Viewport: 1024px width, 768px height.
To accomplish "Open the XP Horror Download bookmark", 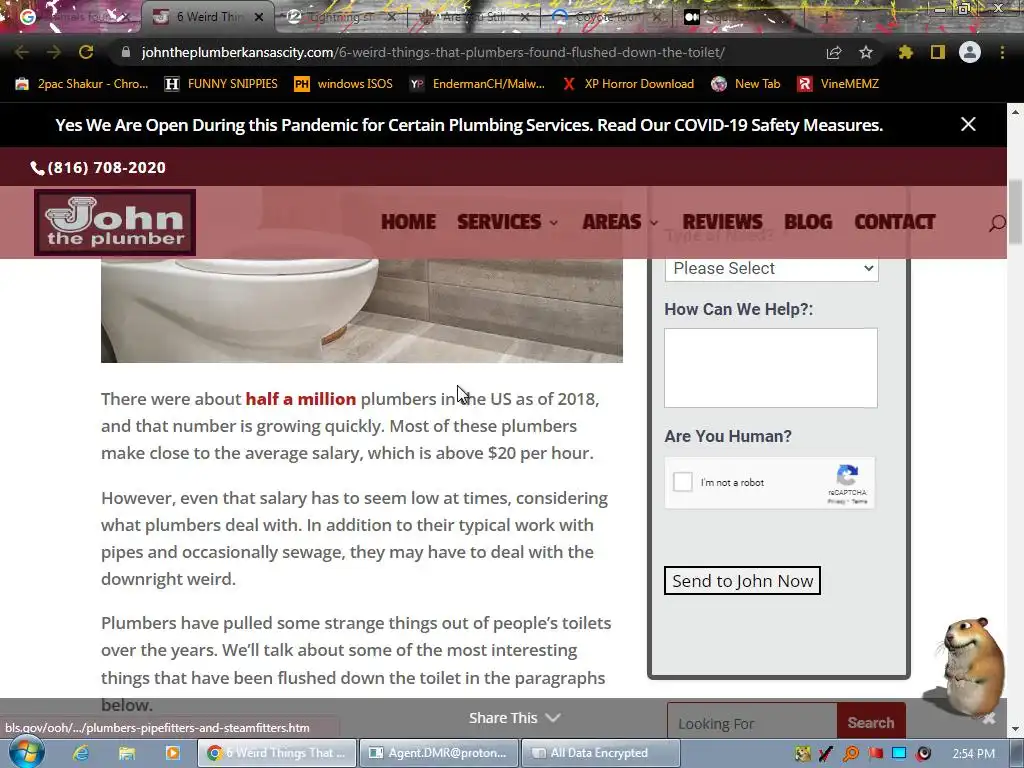I will click(629, 84).
